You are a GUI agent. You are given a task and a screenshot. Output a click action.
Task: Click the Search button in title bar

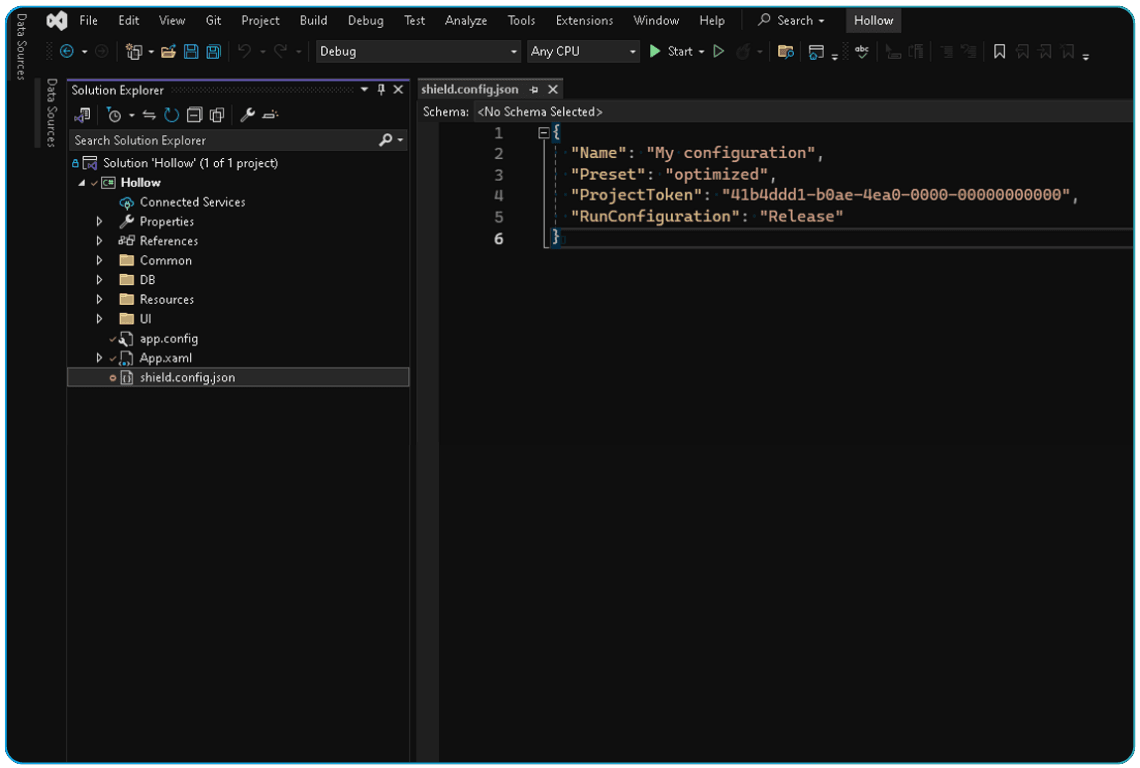coord(791,20)
